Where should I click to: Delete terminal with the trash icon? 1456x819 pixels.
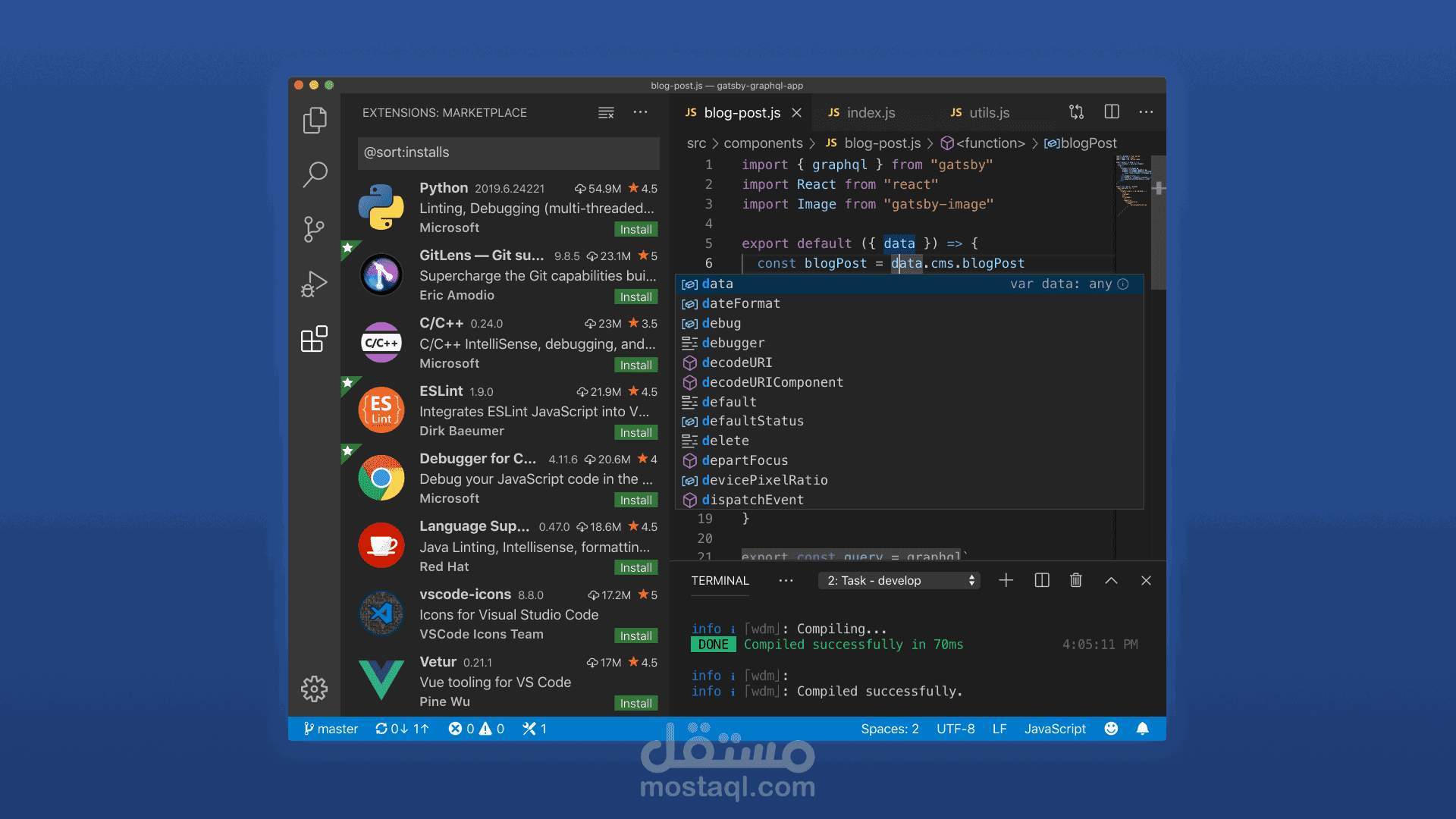pos(1075,581)
